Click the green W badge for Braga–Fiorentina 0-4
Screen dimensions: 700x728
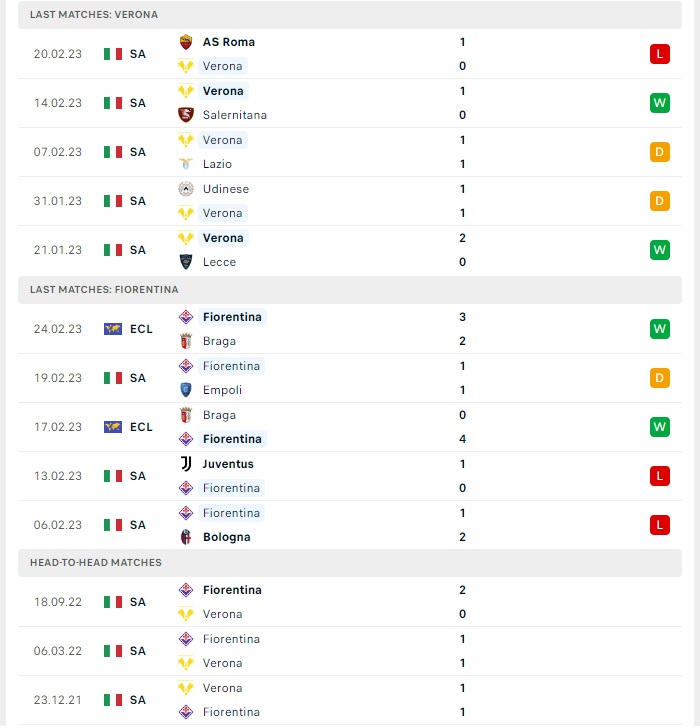[x=660, y=427]
